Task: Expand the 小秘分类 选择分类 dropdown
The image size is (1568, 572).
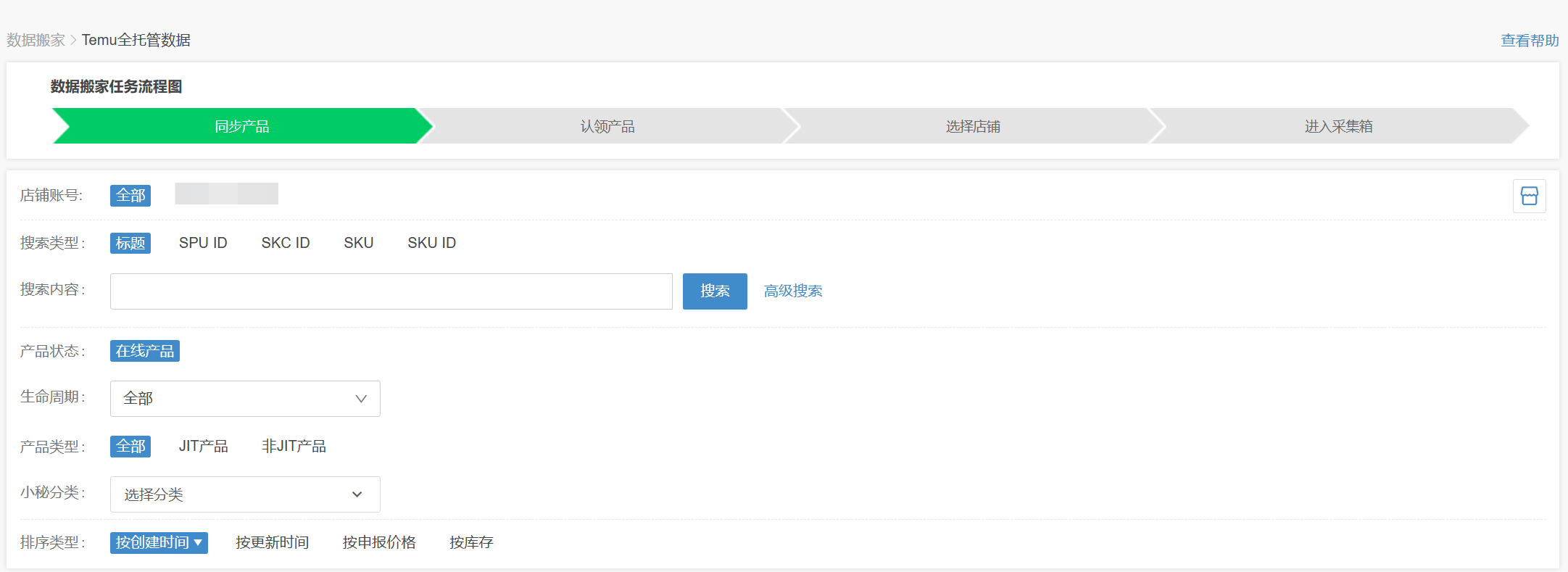Action: point(245,494)
